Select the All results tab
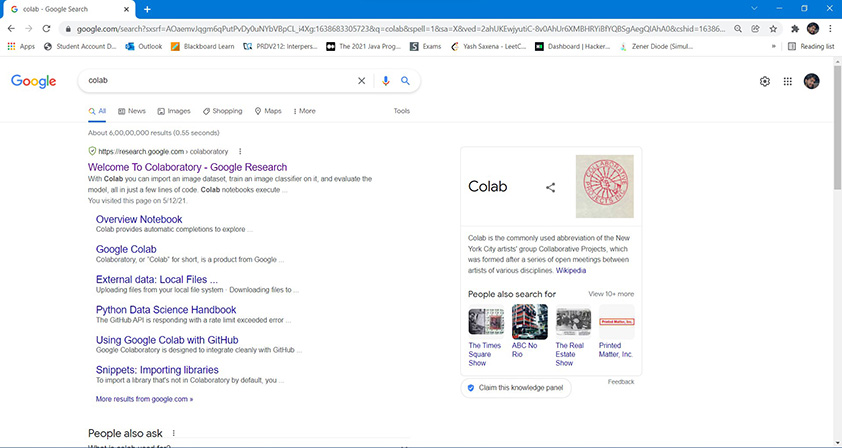Screen dimensions: 842x448 97,111
